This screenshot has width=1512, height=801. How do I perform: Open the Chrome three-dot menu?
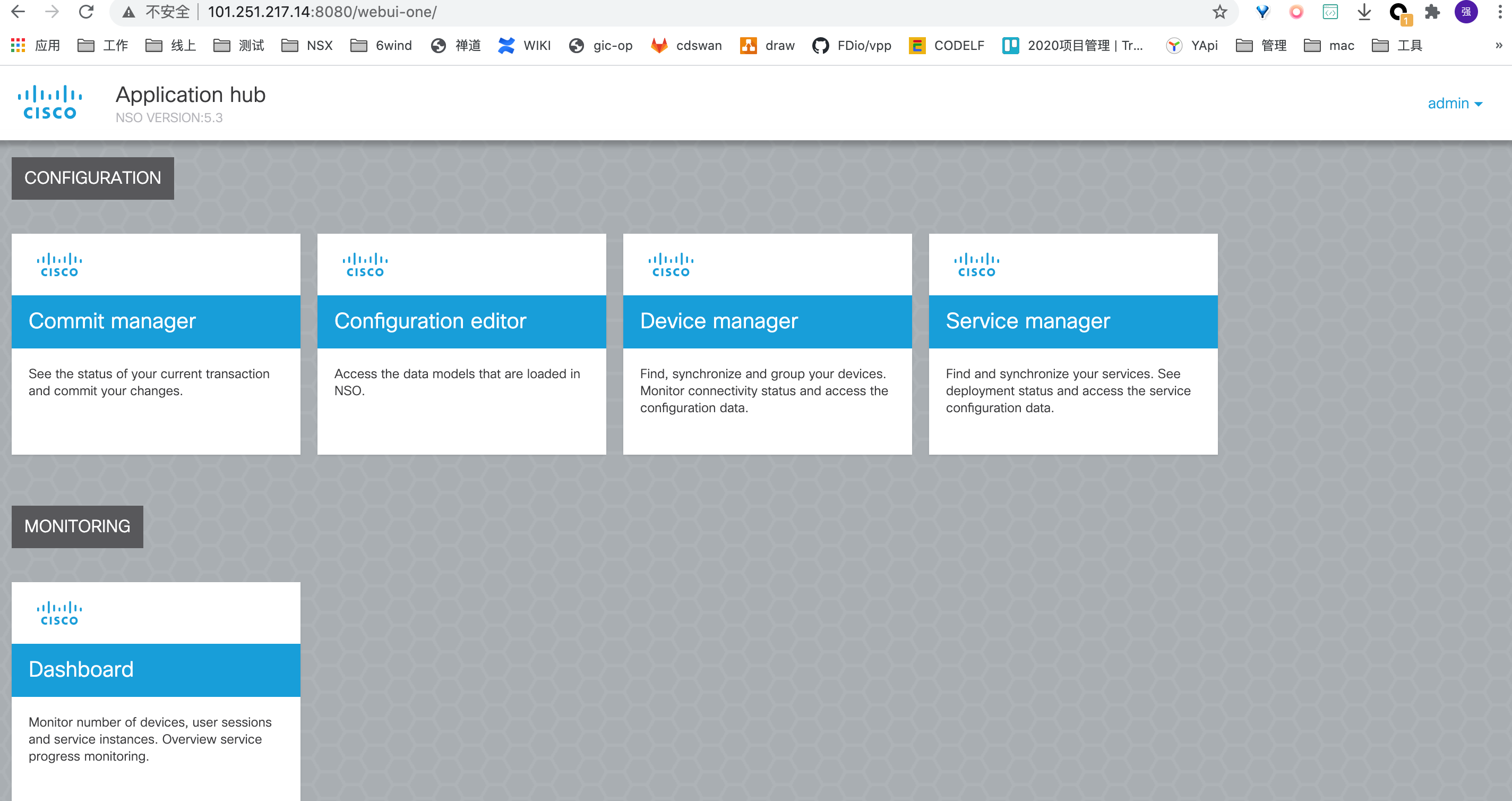point(1499,12)
